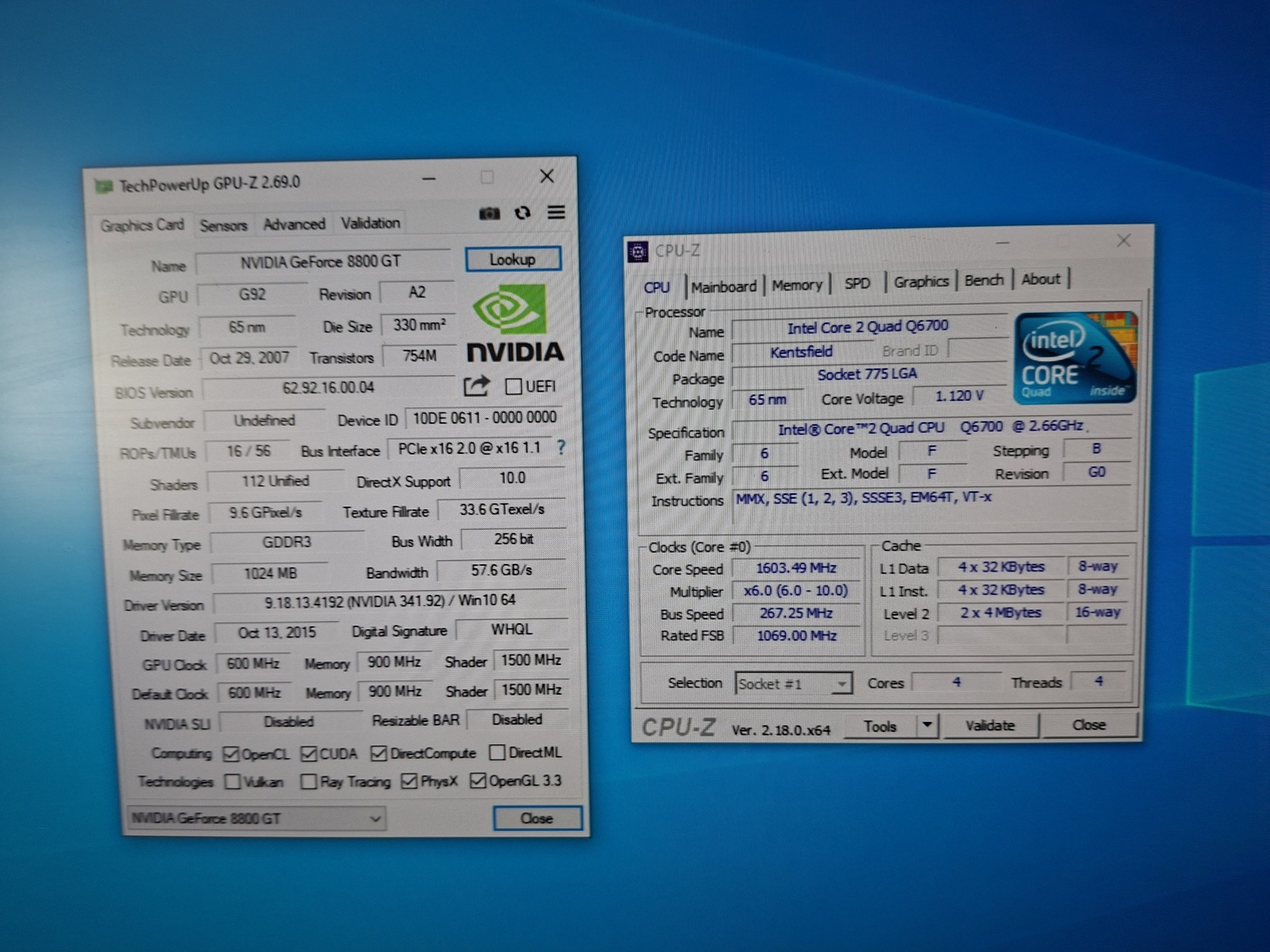This screenshot has height=952, width=1270.
Task: Click the Instructions list in CPU-Z
Action: (933, 507)
